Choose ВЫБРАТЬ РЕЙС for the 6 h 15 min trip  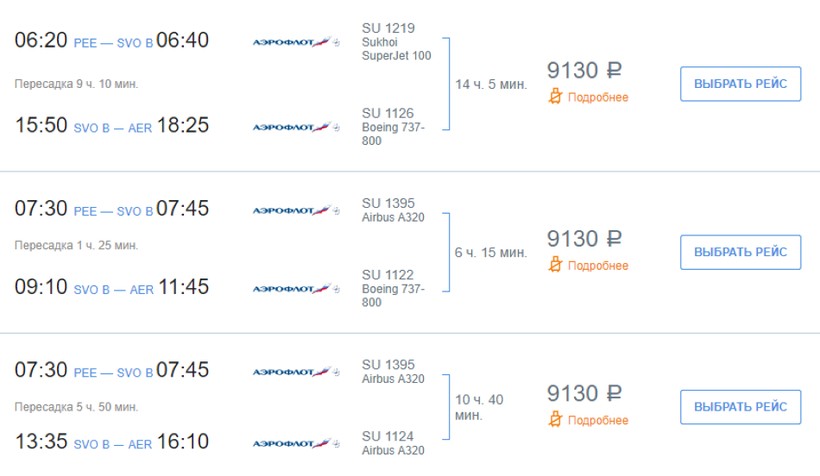[740, 252]
